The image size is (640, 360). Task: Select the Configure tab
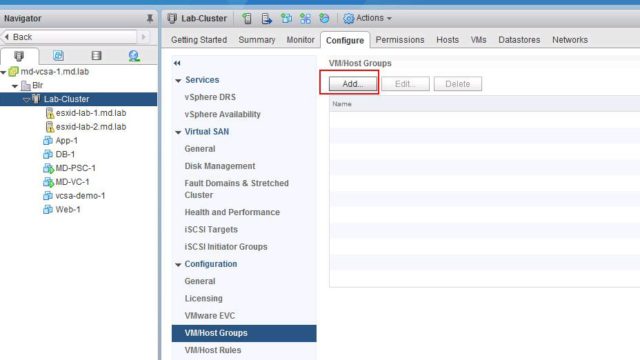[345, 40]
